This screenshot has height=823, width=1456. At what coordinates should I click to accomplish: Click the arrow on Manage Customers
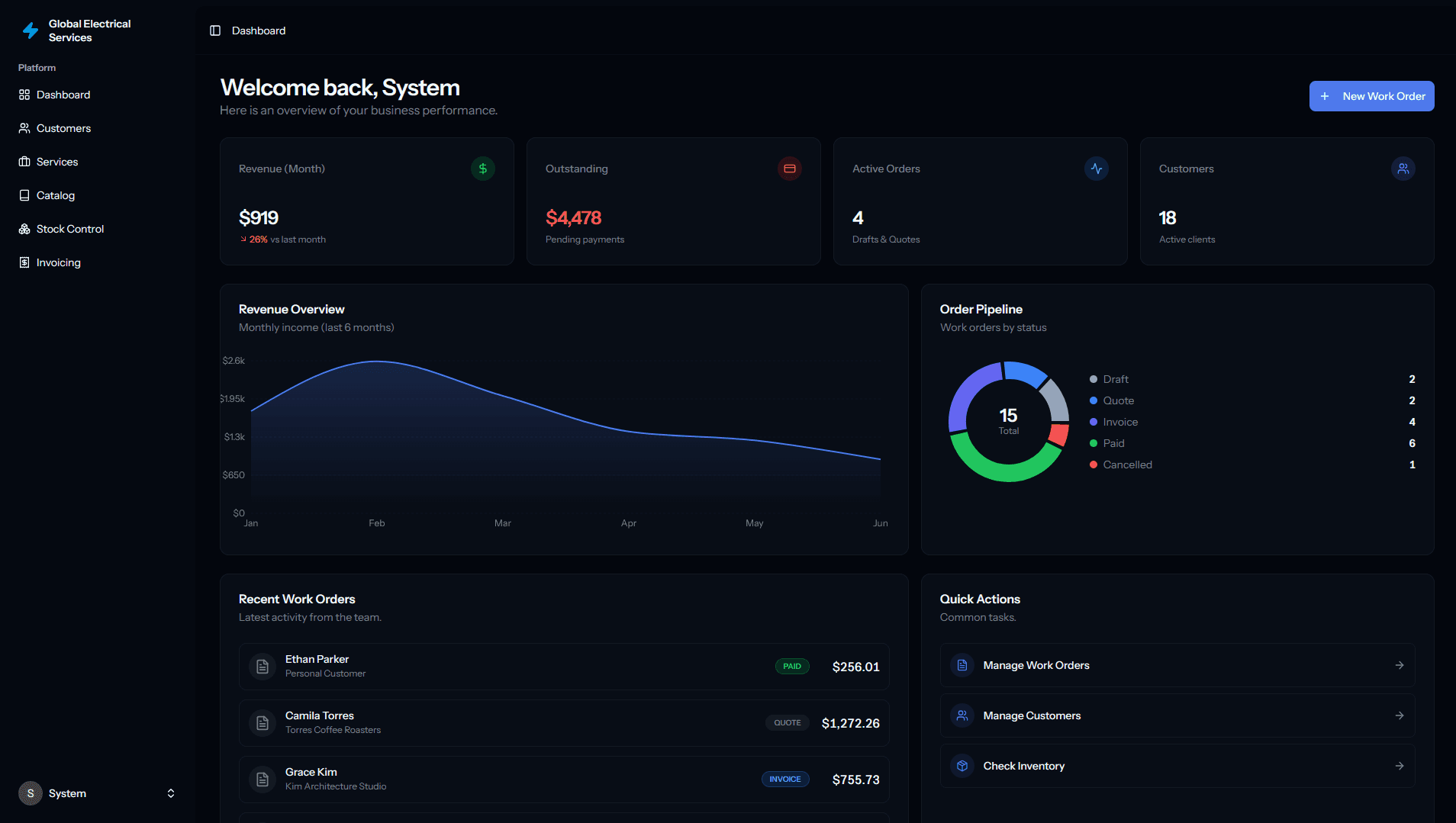pos(1400,715)
